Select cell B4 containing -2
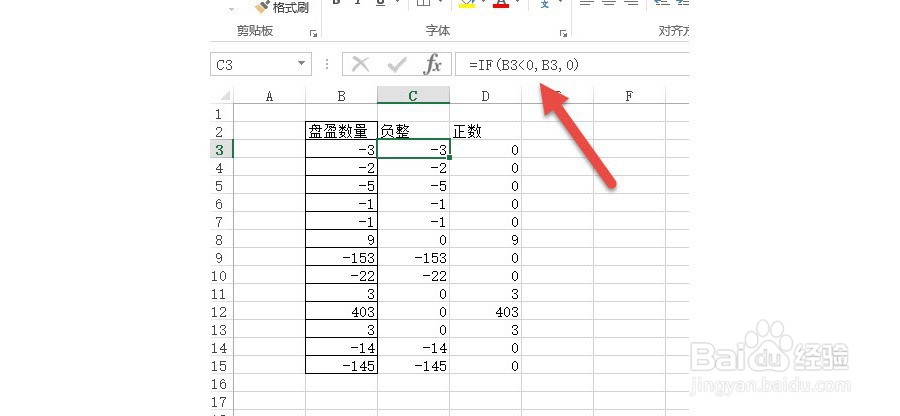This screenshot has width=900, height=416. 342,168
